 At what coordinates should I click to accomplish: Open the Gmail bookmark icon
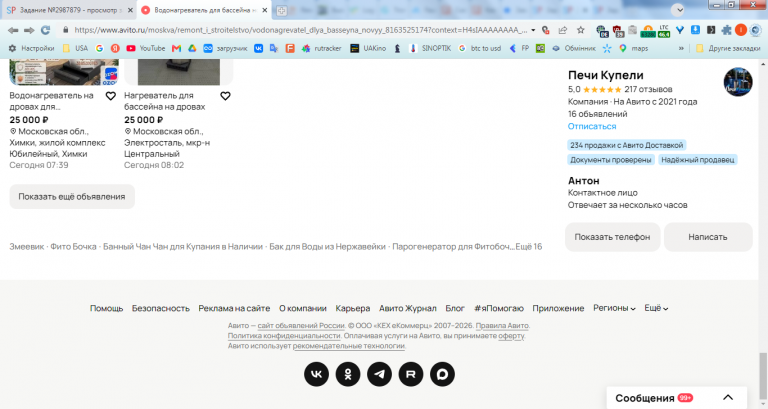pos(176,48)
